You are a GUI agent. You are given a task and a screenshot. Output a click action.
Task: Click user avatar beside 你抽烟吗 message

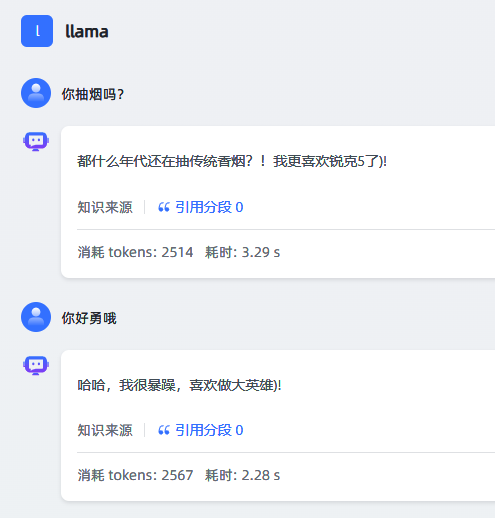click(x=36, y=93)
